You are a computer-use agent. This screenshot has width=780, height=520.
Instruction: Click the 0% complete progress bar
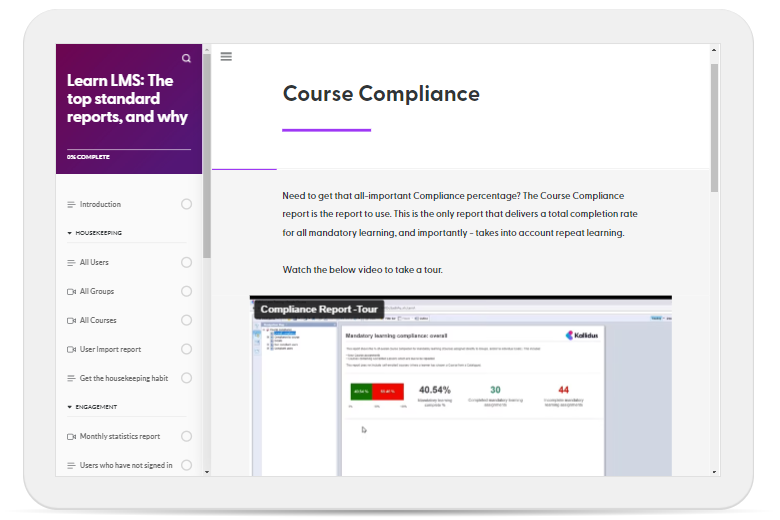[x=128, y=150]
